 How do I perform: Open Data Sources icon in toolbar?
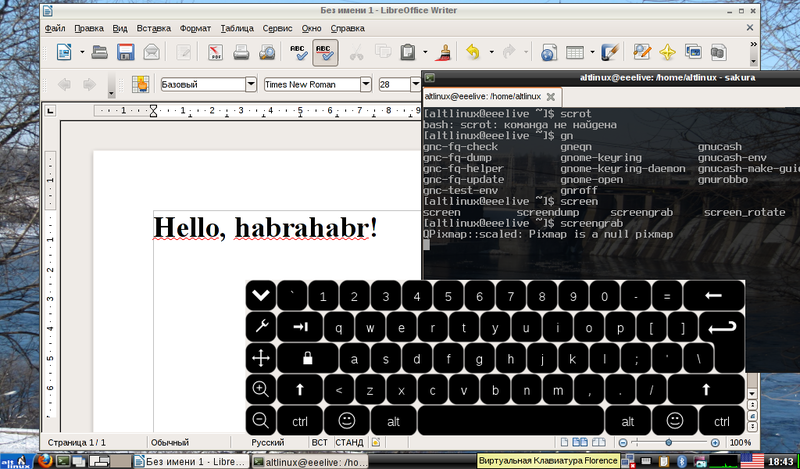point(718,52)
